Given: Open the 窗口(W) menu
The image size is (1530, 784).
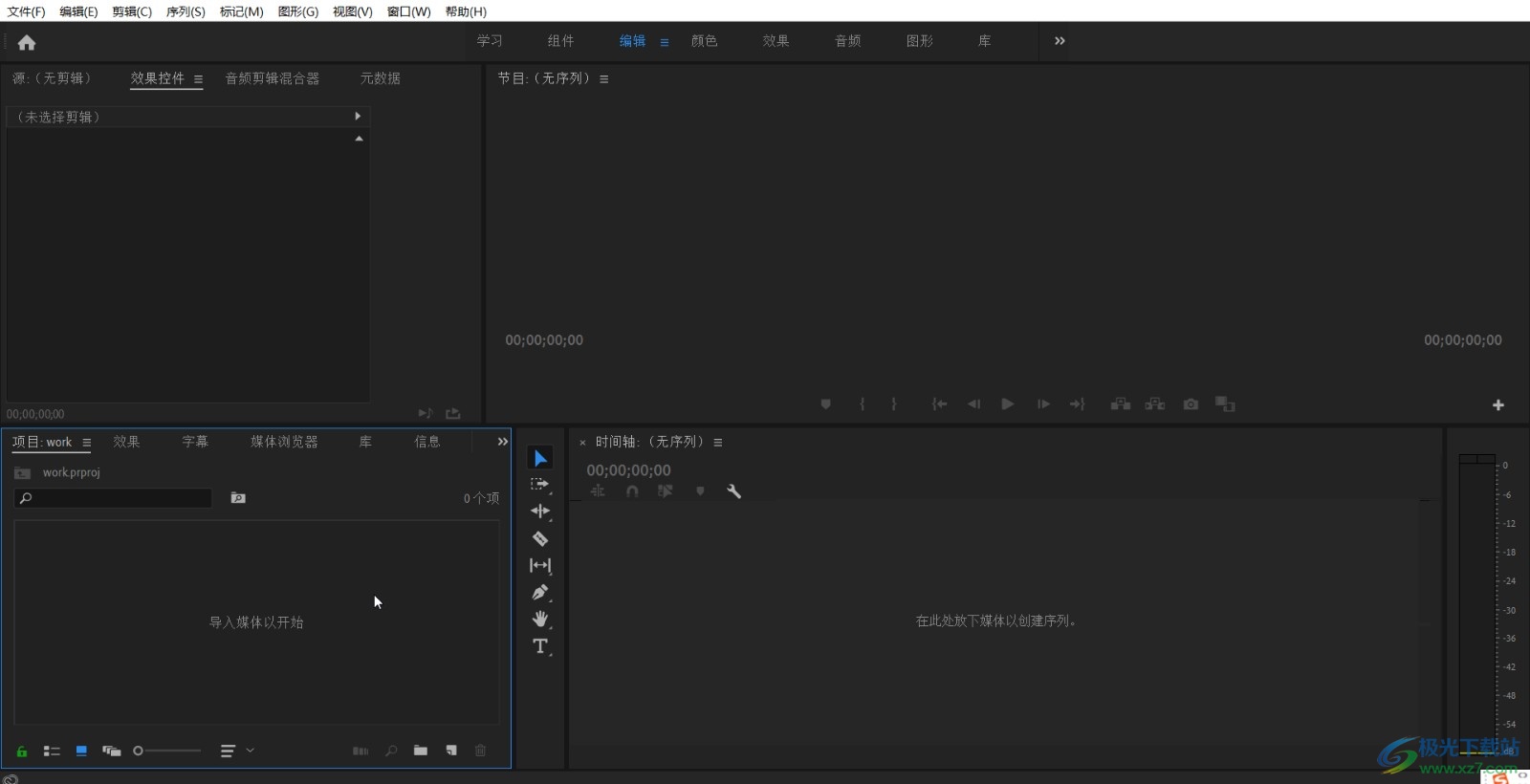Looking at the screenshot, I should coord(409,11).
